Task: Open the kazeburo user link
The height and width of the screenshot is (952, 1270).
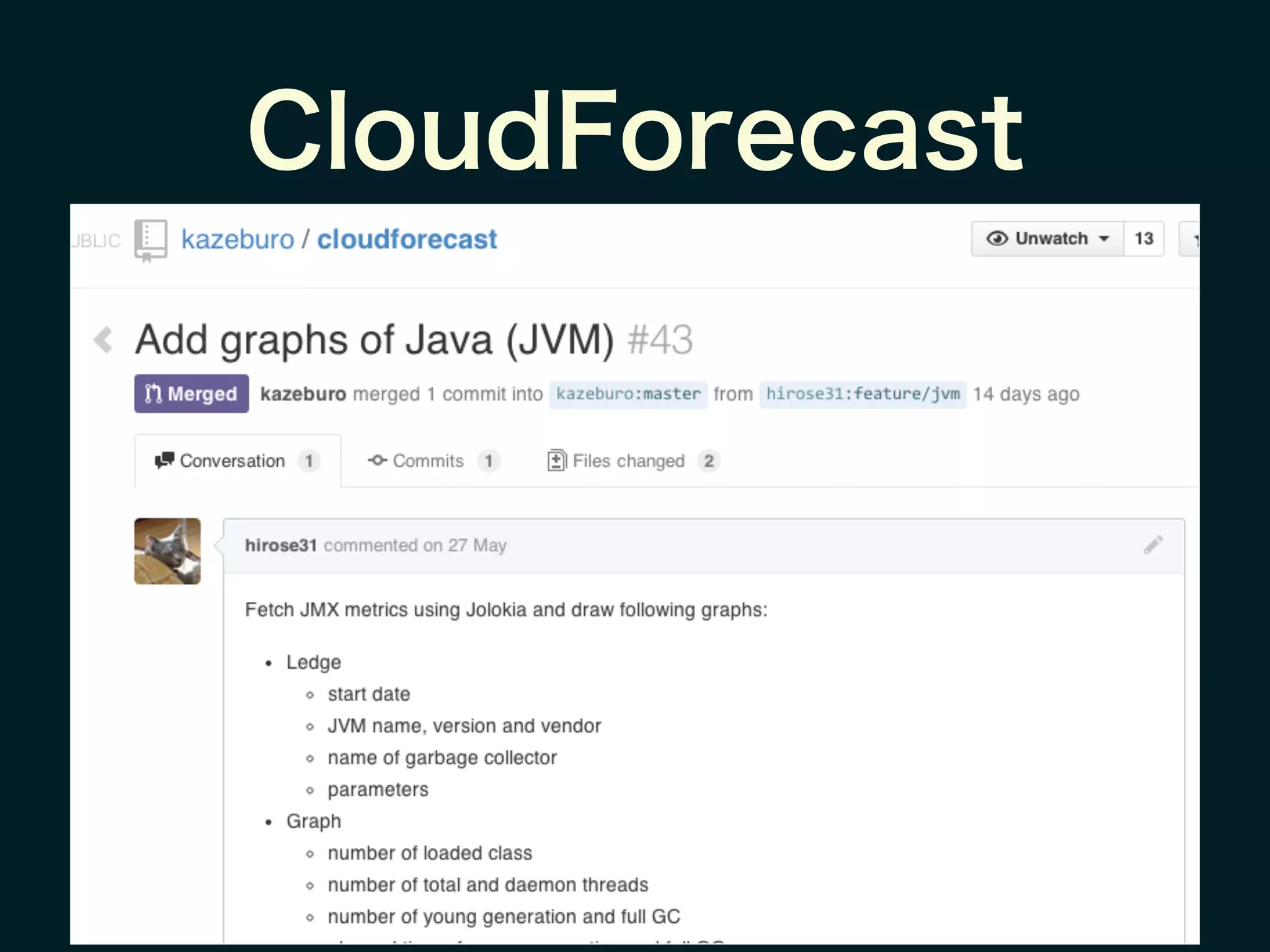Action: [x=238, y=239]
